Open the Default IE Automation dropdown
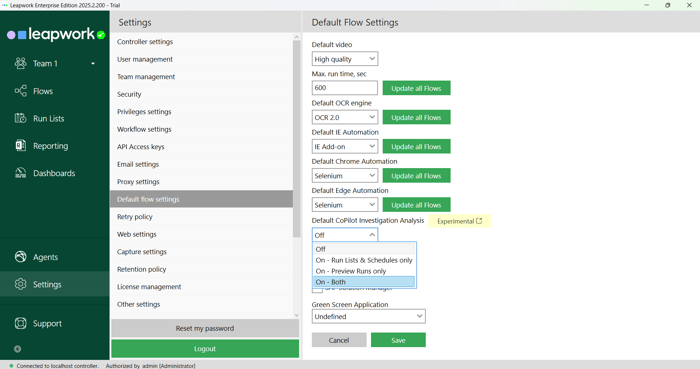 pos(345,146)
